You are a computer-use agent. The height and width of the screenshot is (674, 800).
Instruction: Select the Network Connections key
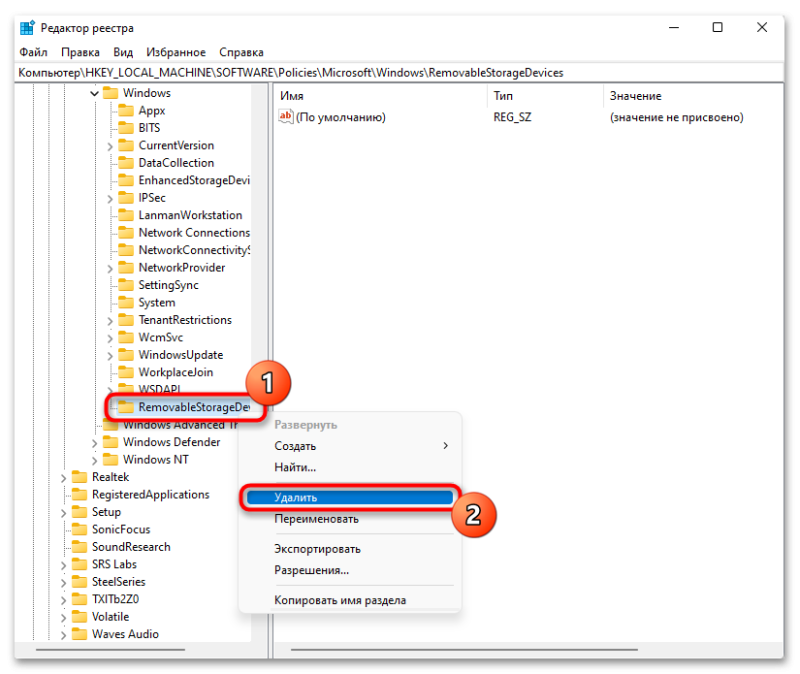tap(194, 232)
